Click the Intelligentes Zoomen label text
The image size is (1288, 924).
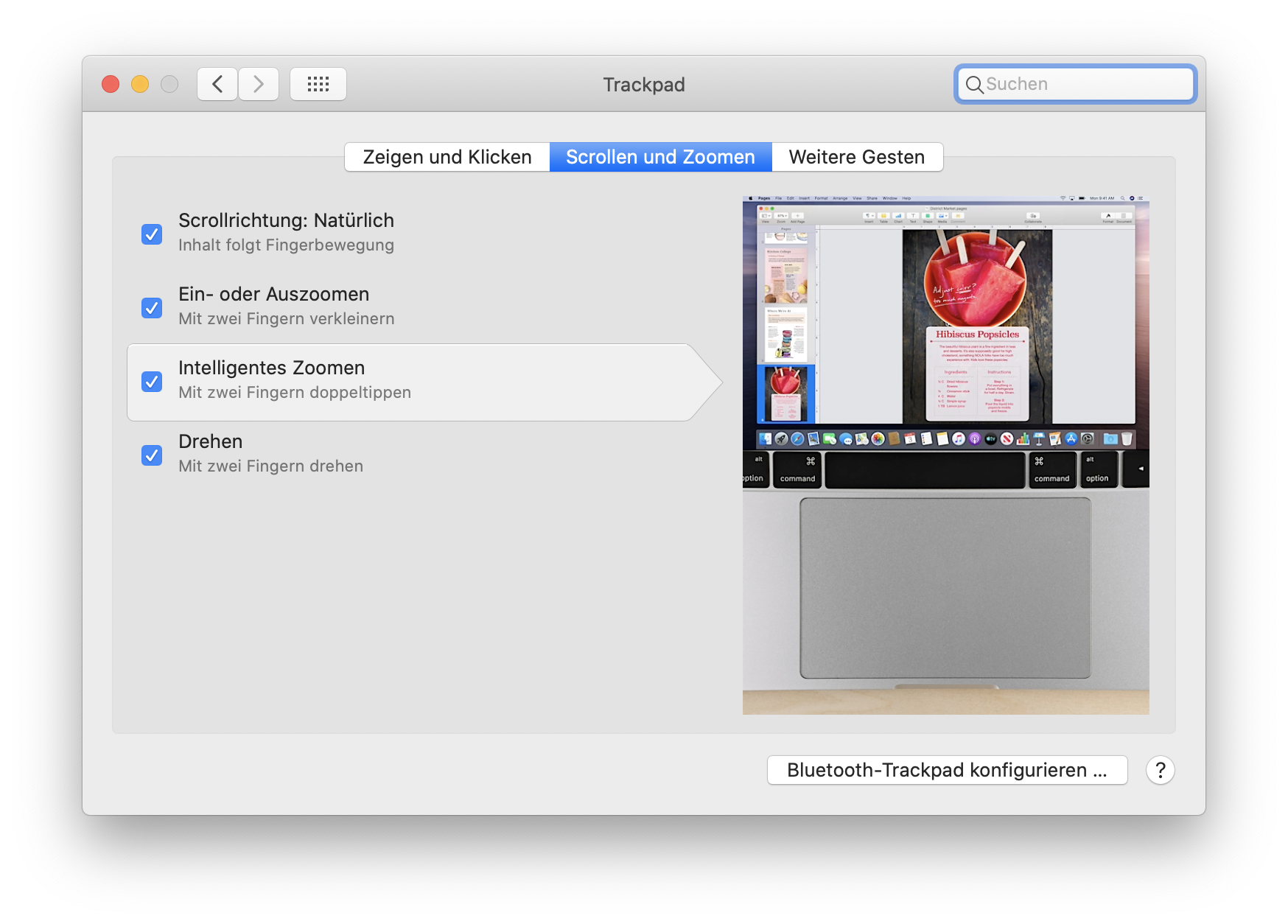[271, 368]
